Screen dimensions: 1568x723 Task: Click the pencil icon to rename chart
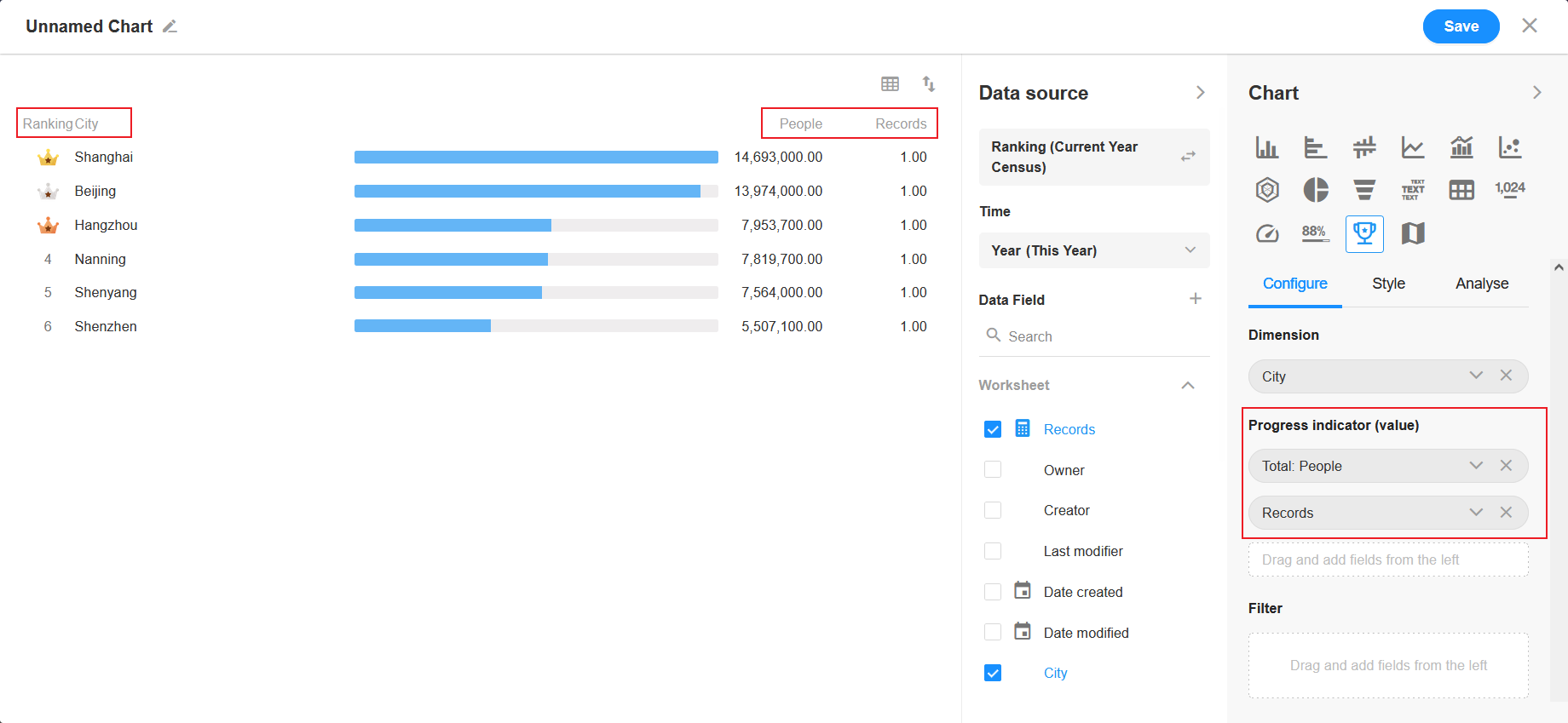[x=170, y=26]
